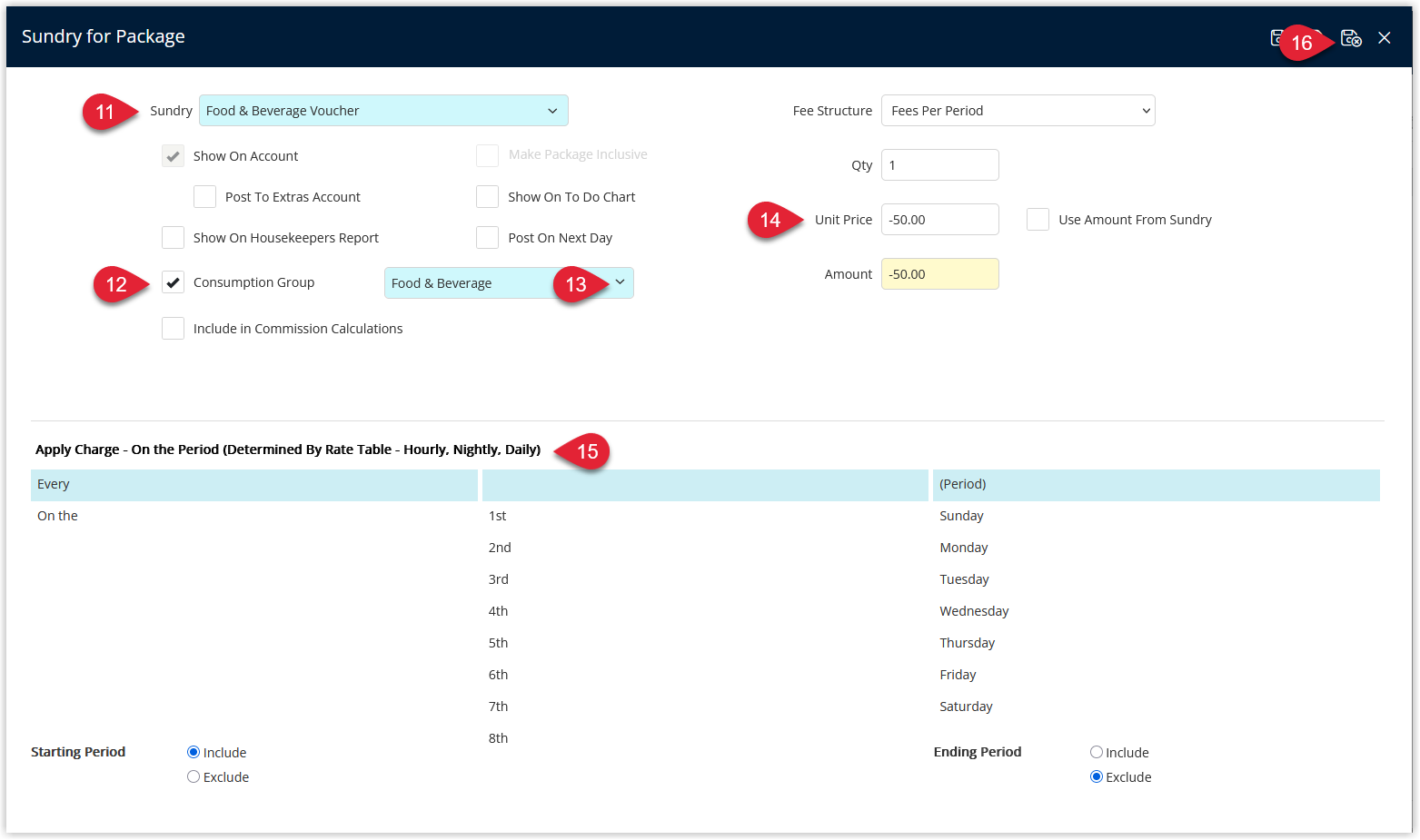The height and width of the screenshot is (840, 1420).
Task: Choose 7th in the ordinal list
Action: tap(705, 707)
